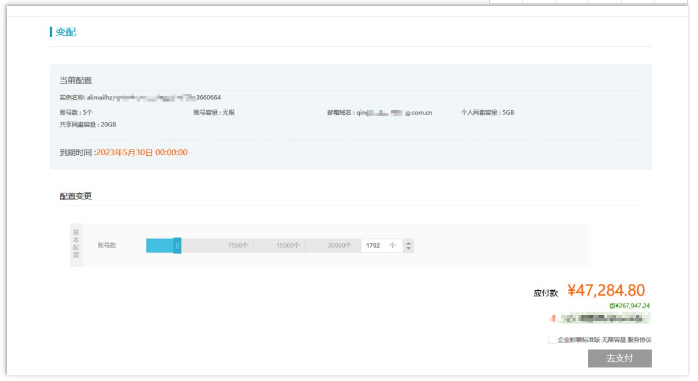Click the expiration date 2023年5月30日
This screenshot has width=698, height=381.
pyautogui.click(x=125, y=152)
